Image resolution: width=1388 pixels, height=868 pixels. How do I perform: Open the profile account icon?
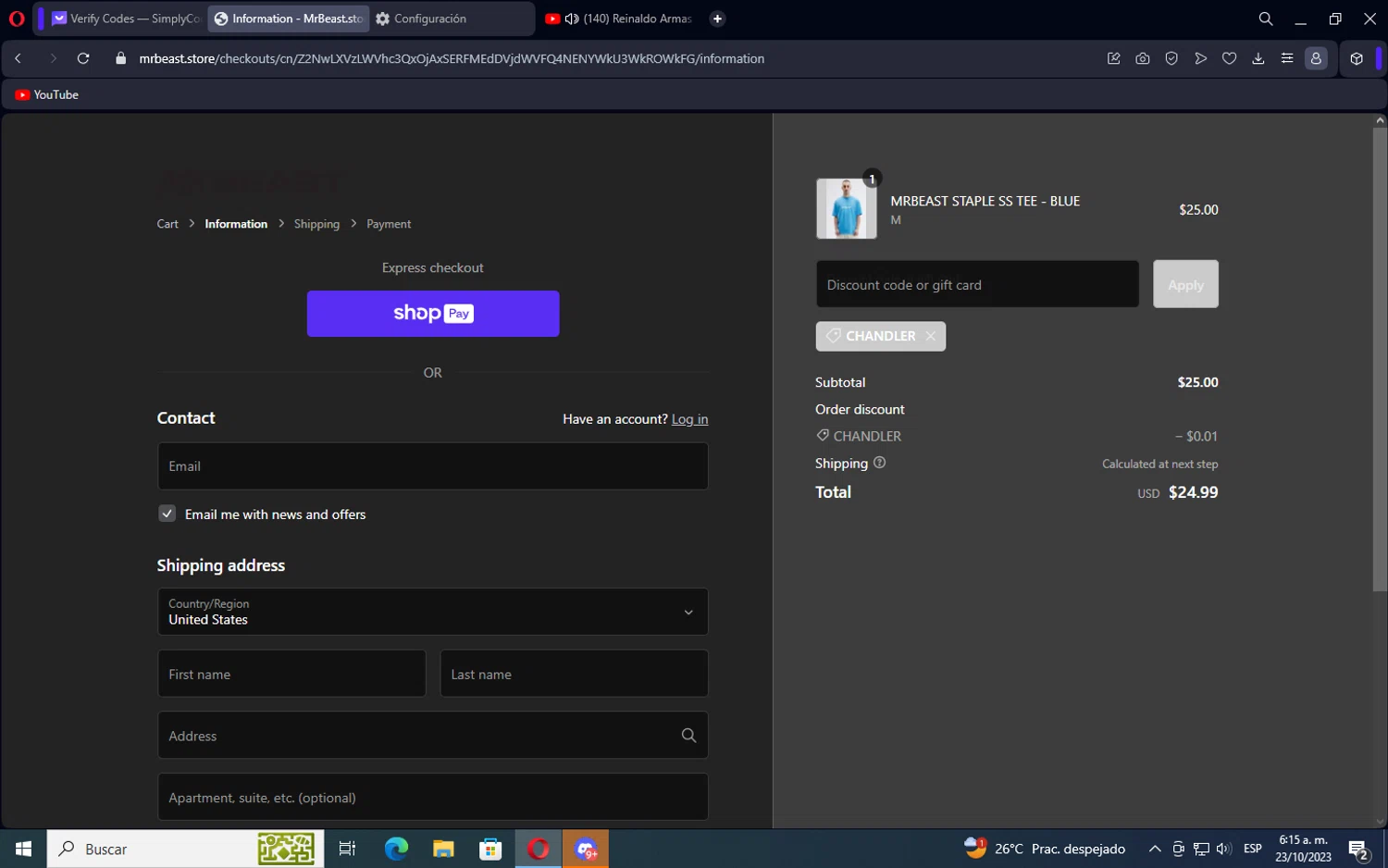(x=1316, y=58)
